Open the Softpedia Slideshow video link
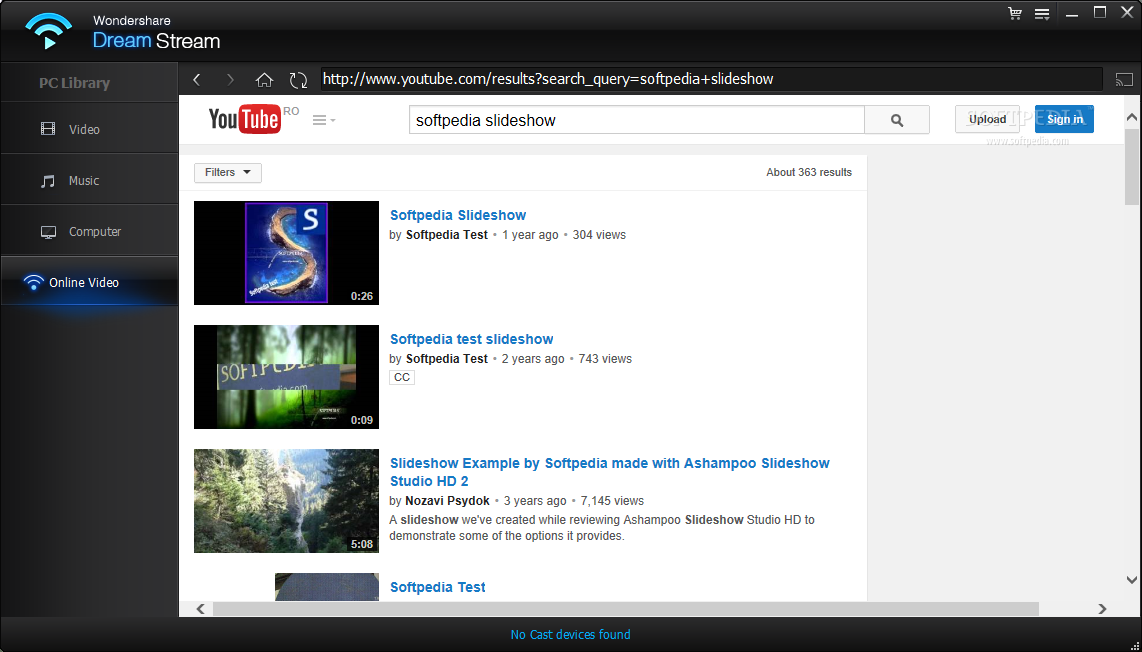1142x652 pixels. click(x=457, y=215)
